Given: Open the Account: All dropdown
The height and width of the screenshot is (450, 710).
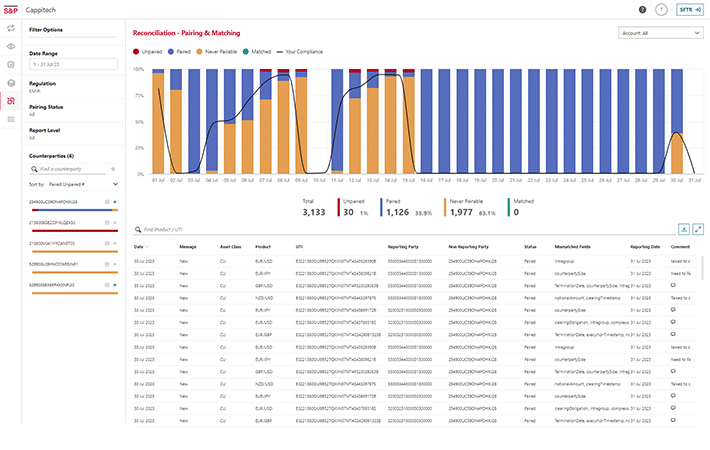Looking at the screenshot, I should 661,33.
